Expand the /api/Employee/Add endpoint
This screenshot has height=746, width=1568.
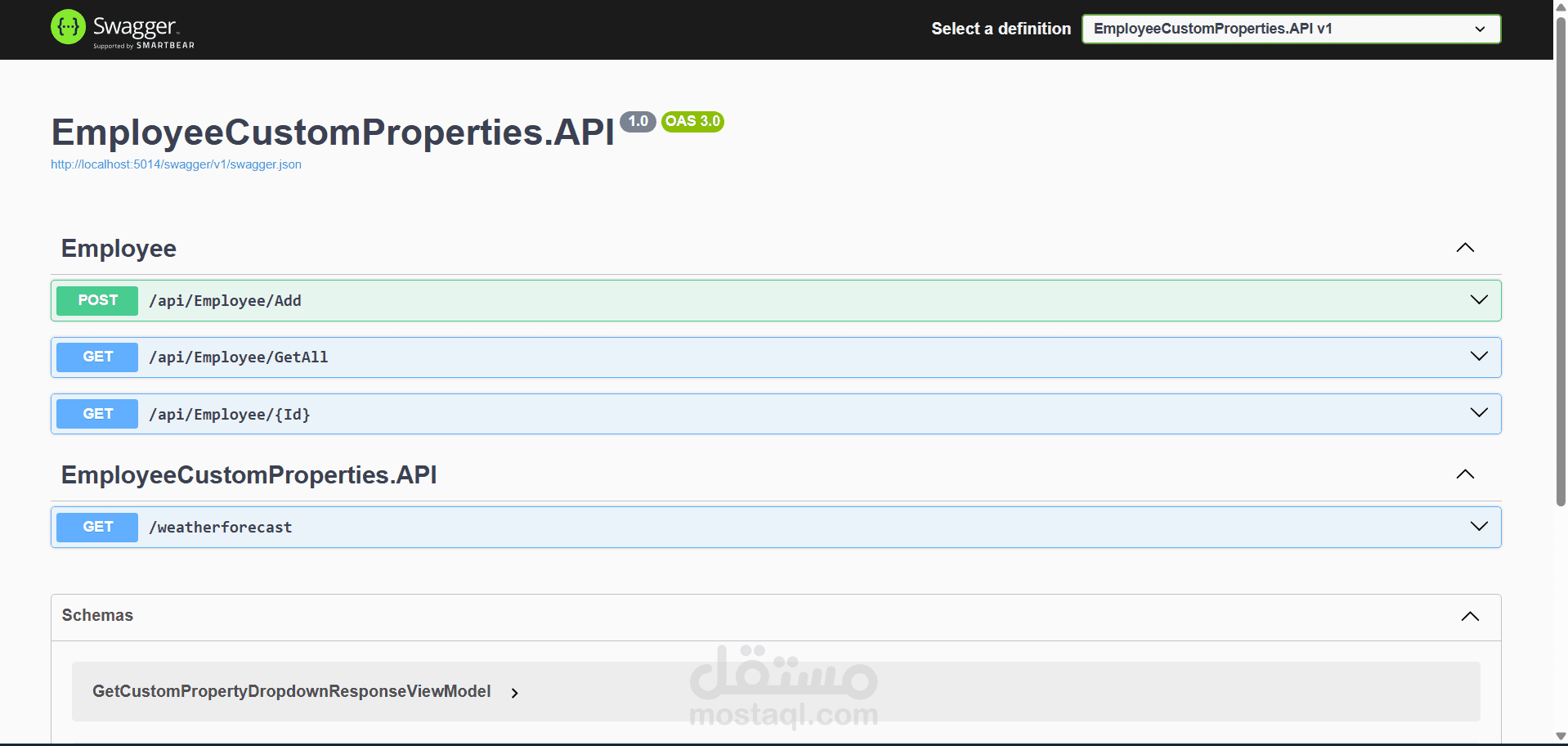pyautogui.click(x=1478, y=299)
